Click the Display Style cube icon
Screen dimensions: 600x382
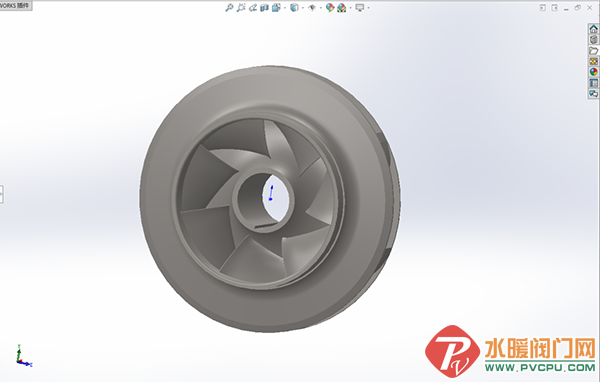tap(294, 8)
